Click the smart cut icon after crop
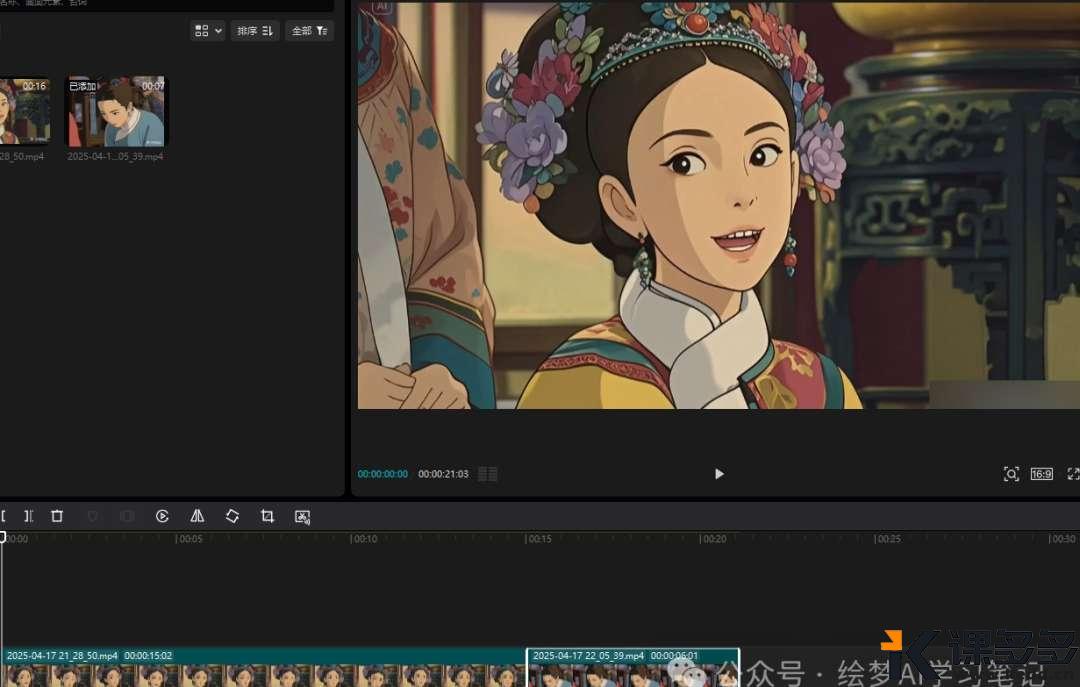 point(302,517)
